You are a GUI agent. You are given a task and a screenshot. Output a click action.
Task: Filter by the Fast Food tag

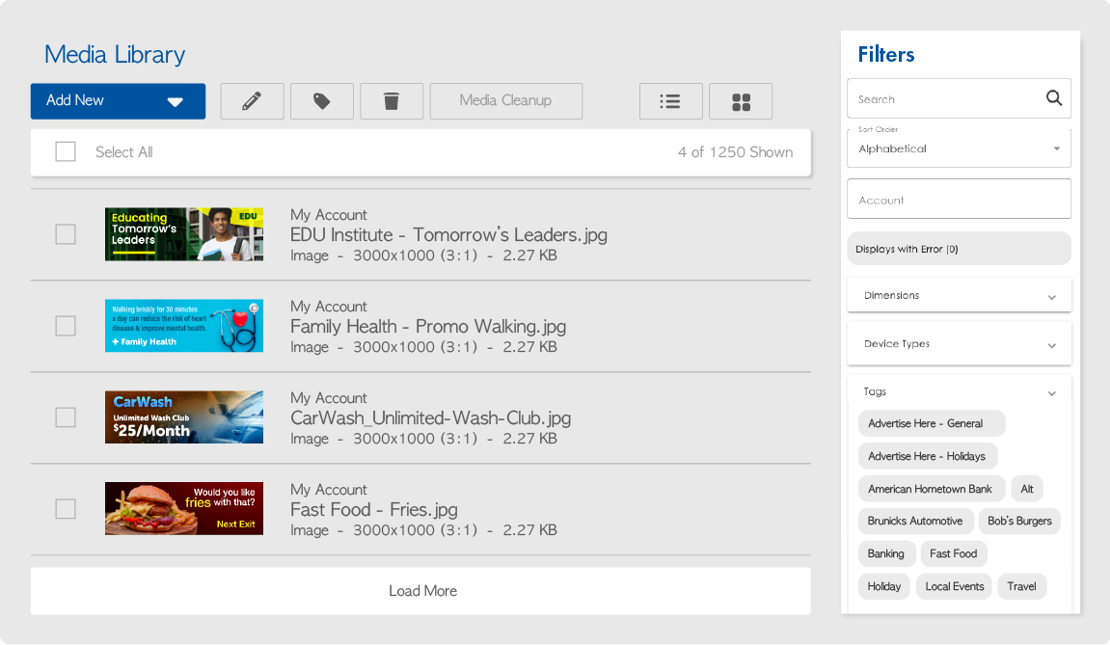tap(953, 554)
